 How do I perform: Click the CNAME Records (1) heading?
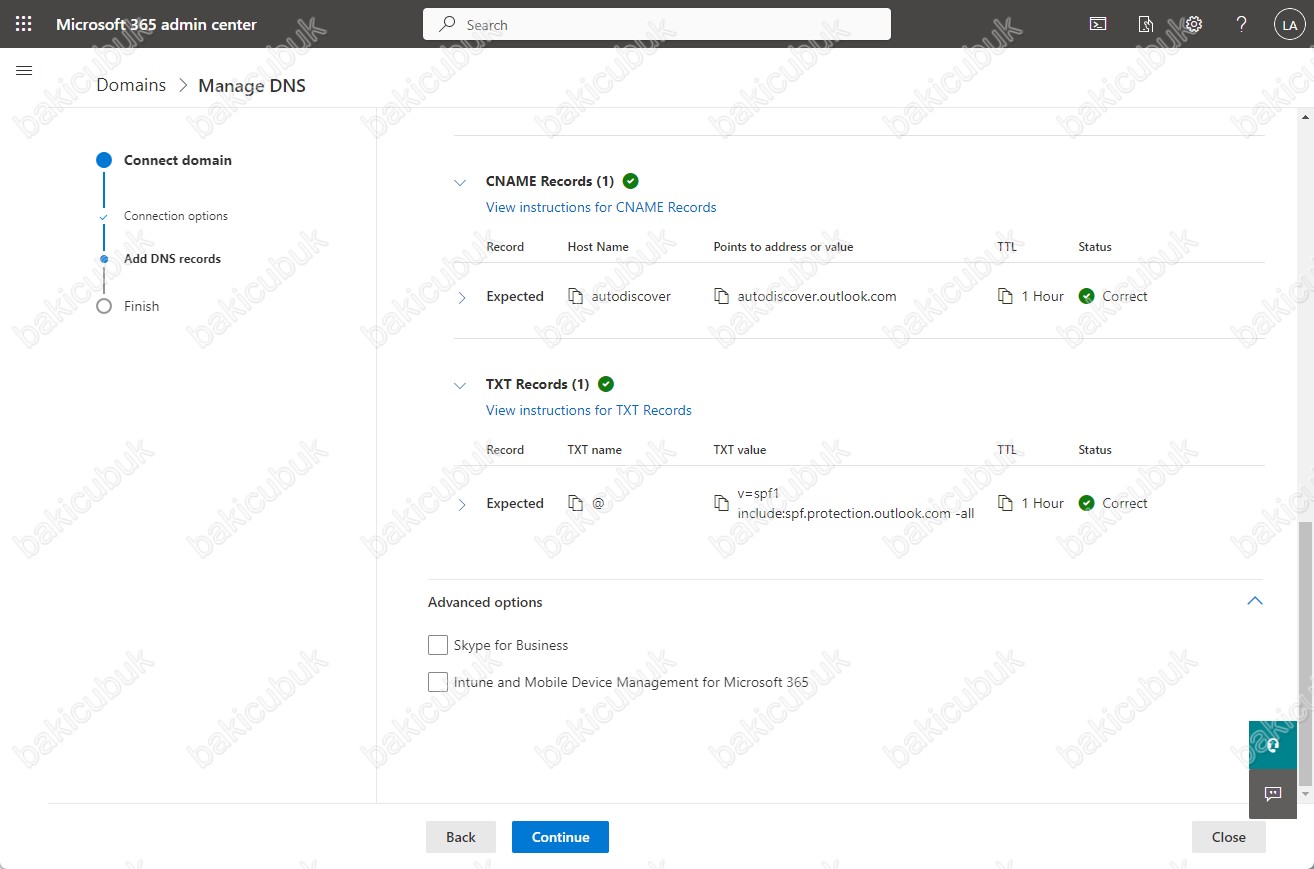550,181
